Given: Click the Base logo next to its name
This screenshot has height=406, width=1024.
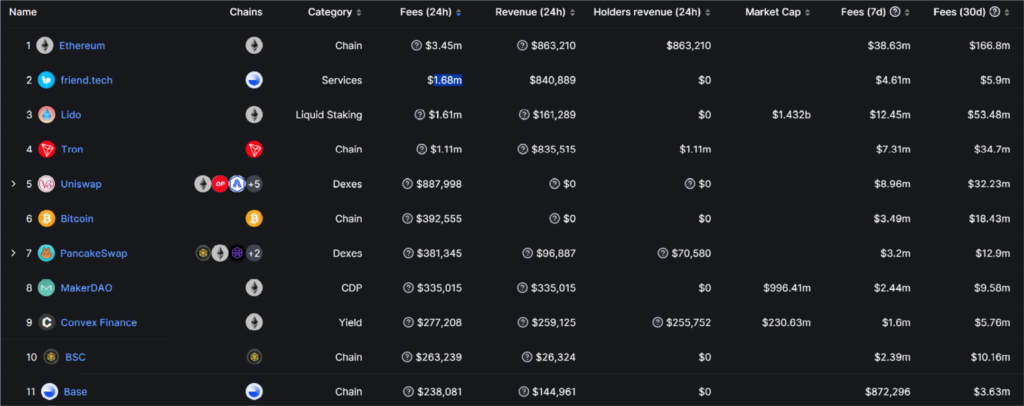Looking at the screenshot, I should 50,392.
